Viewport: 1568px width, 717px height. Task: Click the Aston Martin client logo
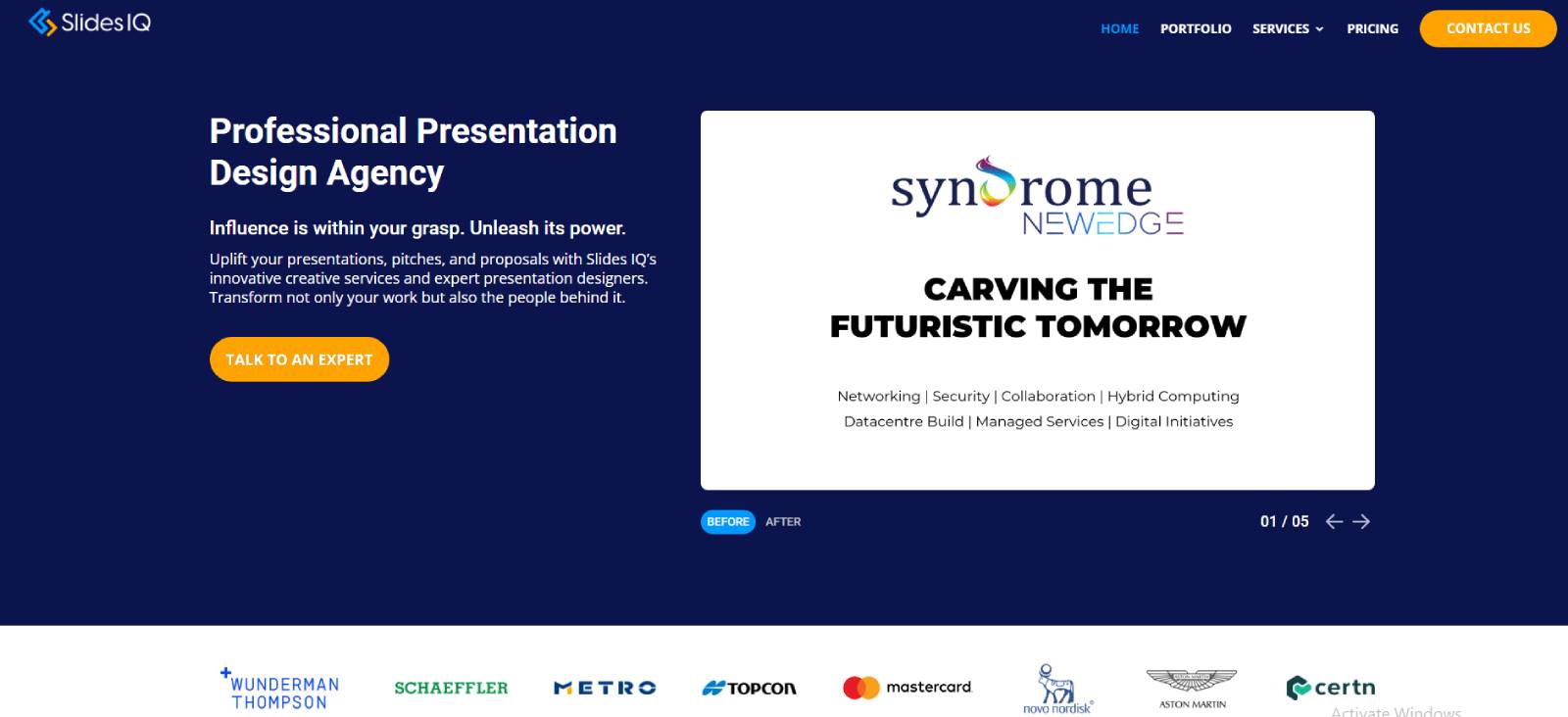[1192, 689]
